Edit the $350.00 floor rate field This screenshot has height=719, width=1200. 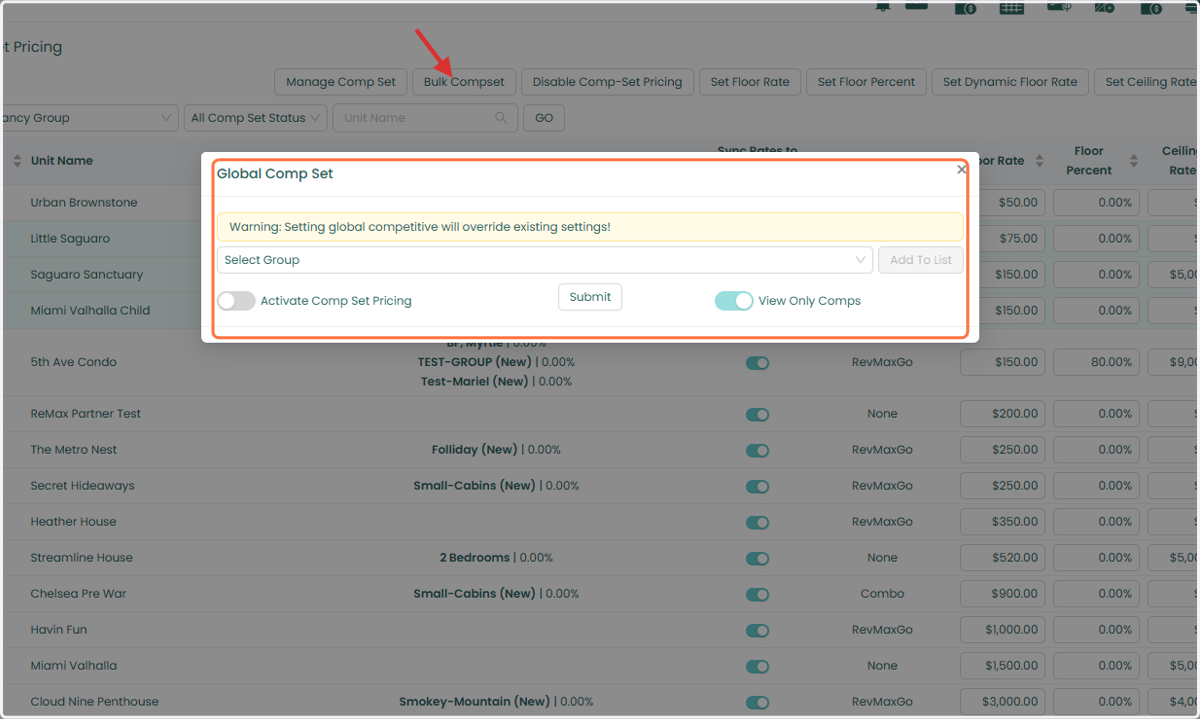point(1003,522)
